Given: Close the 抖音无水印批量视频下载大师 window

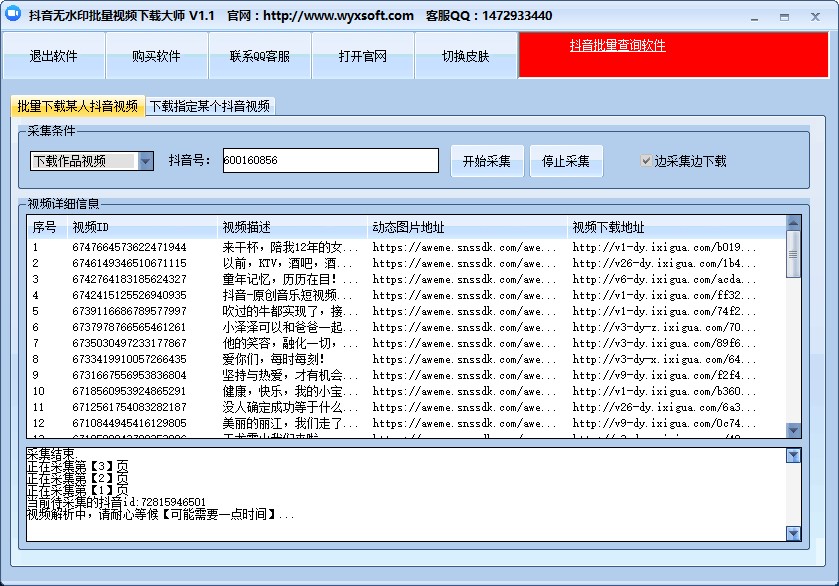Looking at the screenshot, I should (815, 17).
